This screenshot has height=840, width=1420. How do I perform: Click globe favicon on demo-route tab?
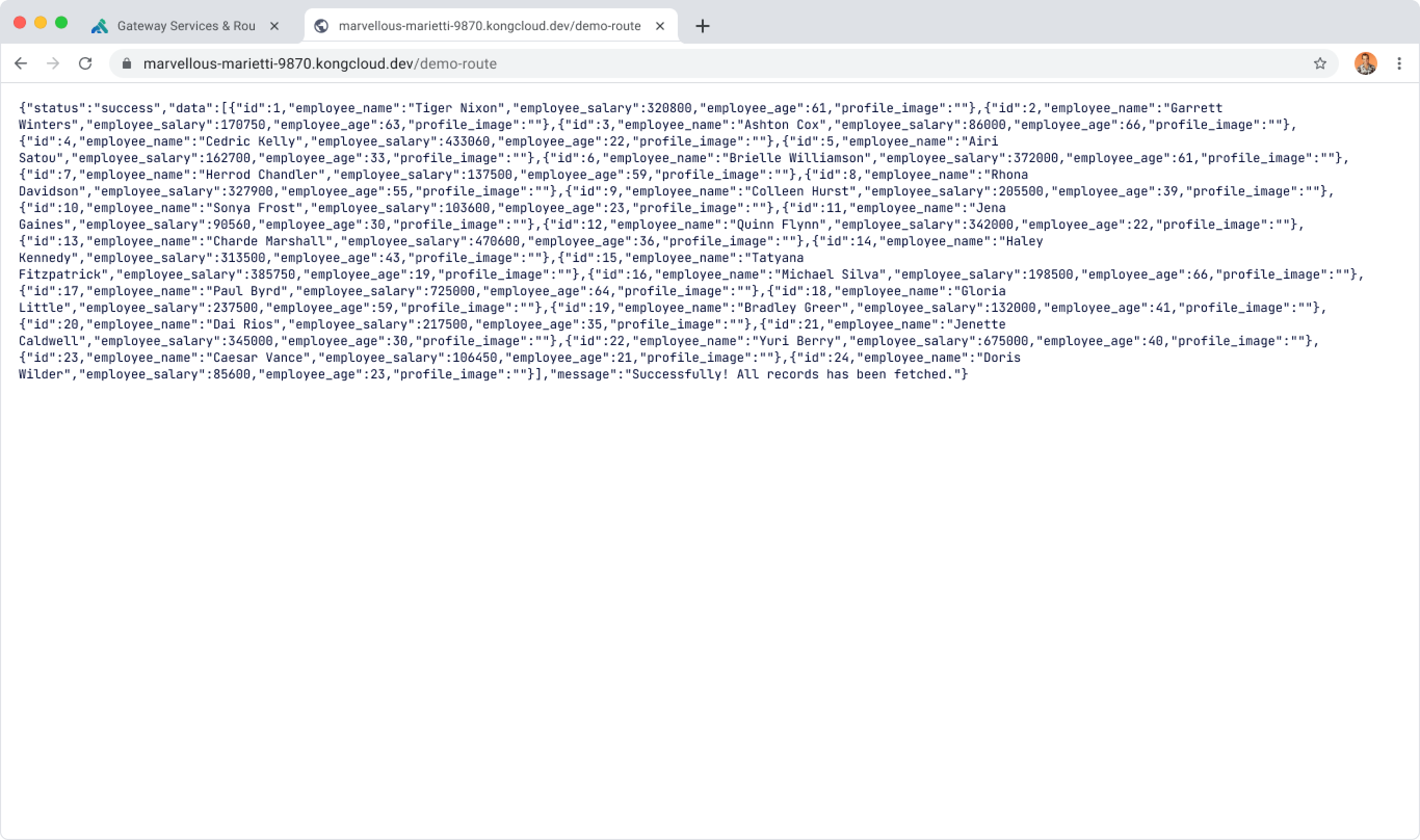tap(321, 26)
